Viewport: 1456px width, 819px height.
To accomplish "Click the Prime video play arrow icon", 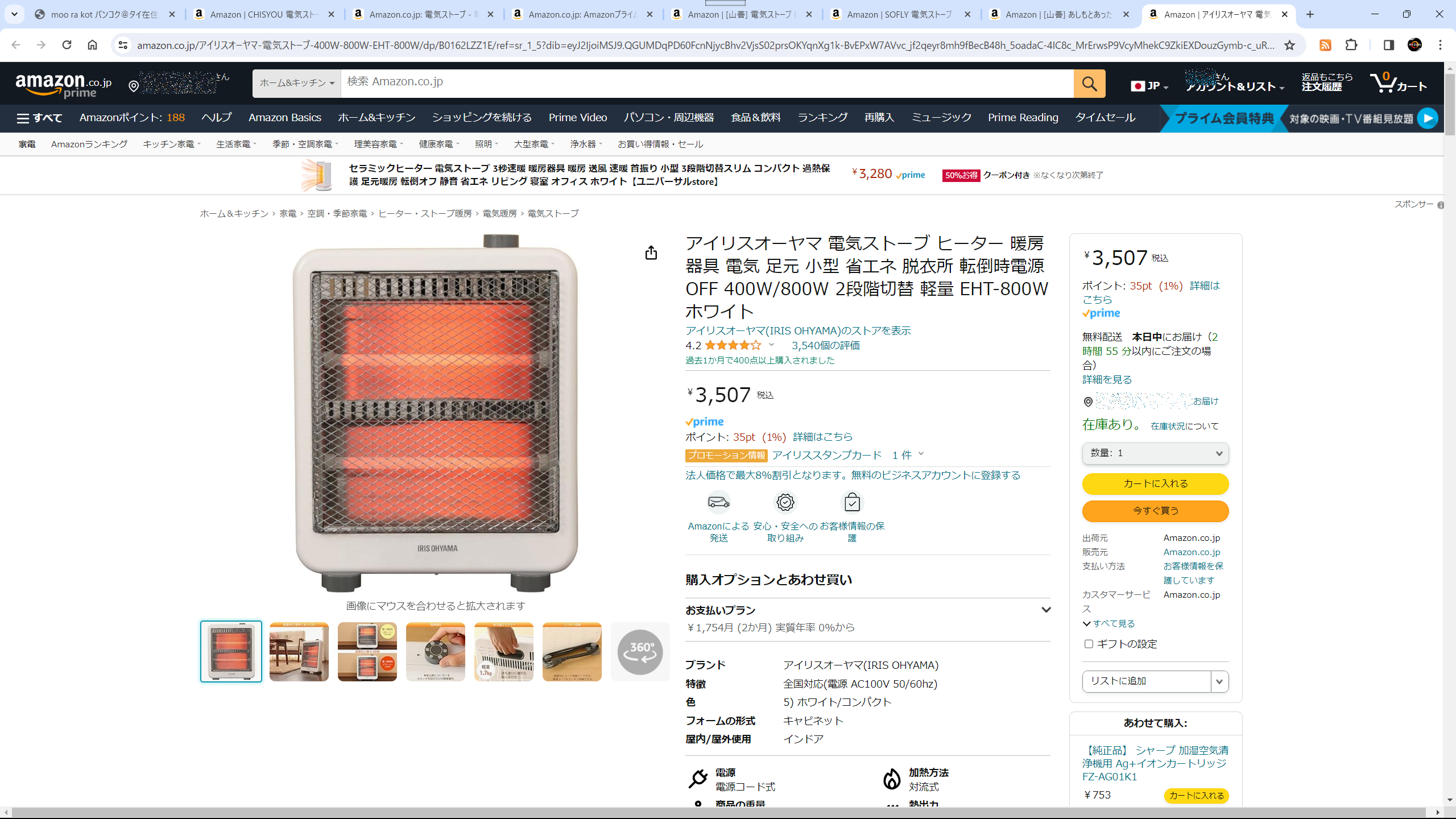I will coord(1428,118).
